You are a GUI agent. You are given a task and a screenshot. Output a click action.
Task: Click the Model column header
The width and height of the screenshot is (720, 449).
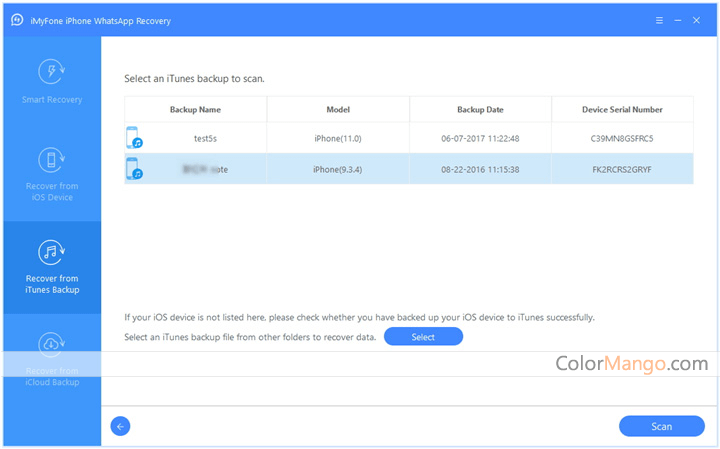click(x=338, y=109)
